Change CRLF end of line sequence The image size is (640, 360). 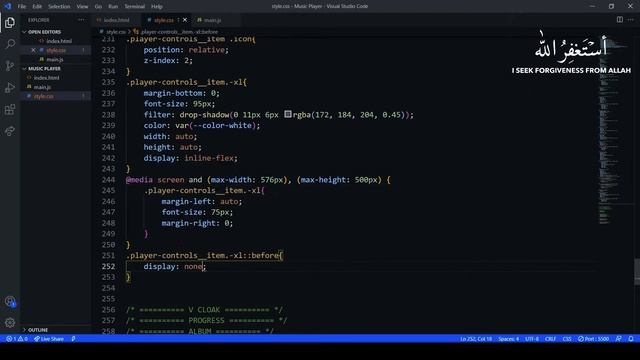point(550,339)
